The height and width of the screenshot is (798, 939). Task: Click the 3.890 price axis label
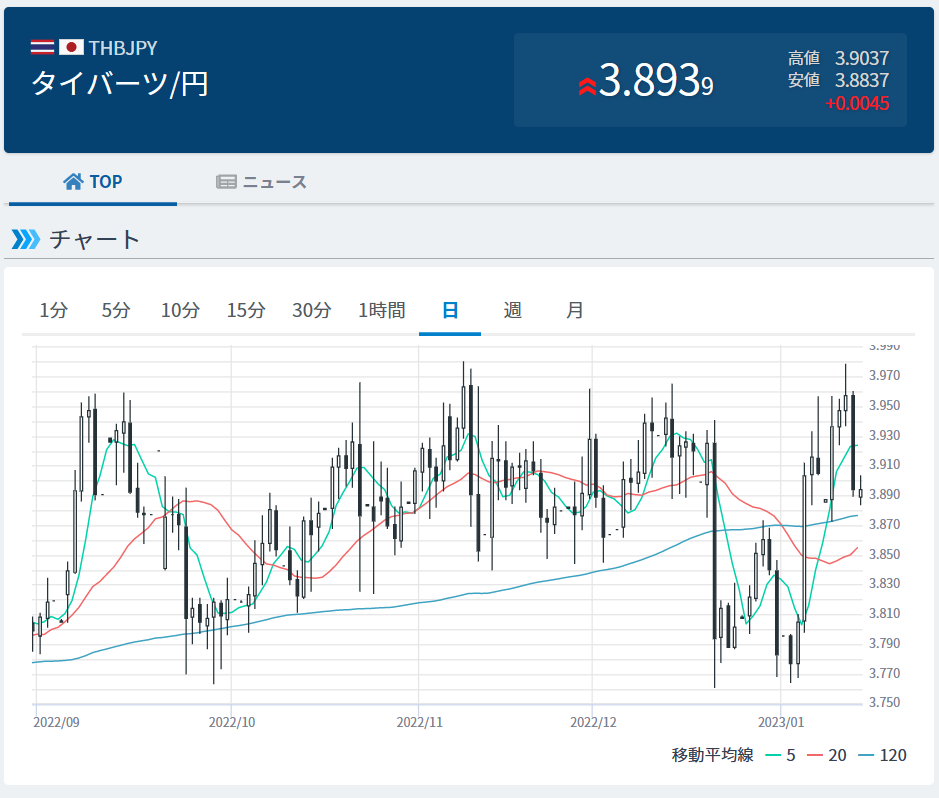(x=885, y=494)
